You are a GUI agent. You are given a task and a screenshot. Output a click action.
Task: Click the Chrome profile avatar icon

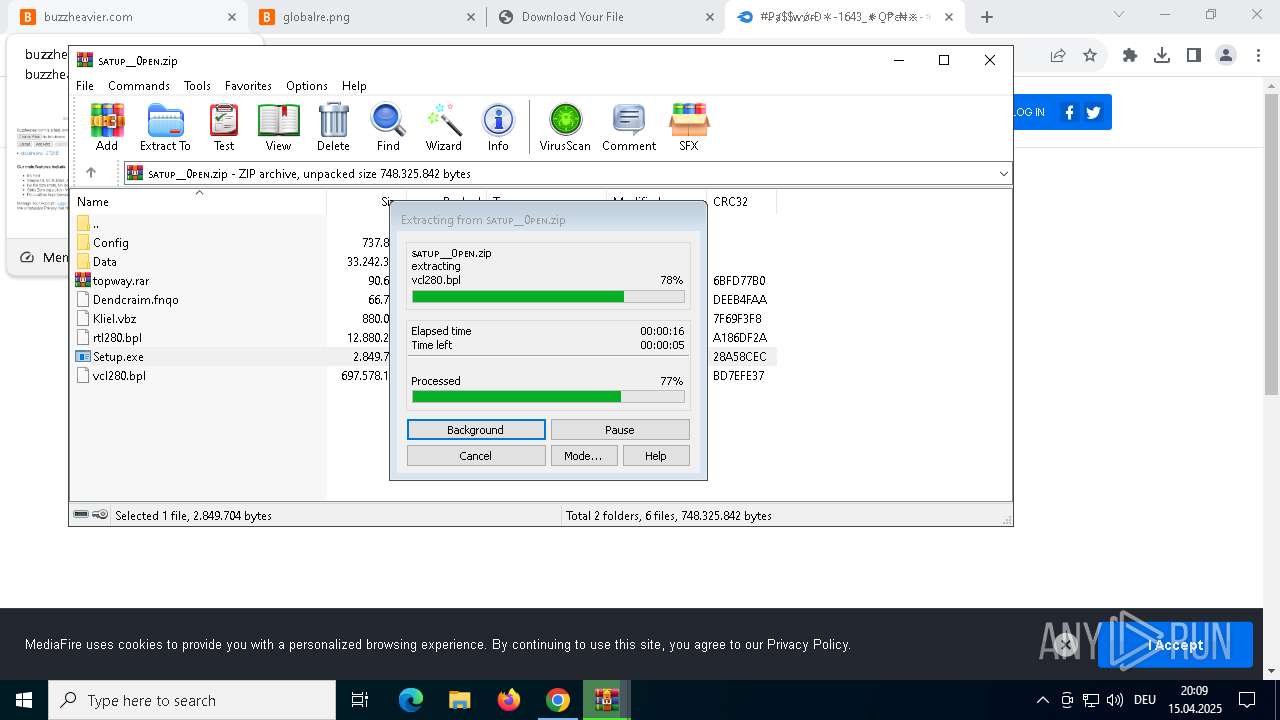pyautogui.click(x=1226, y=56)
